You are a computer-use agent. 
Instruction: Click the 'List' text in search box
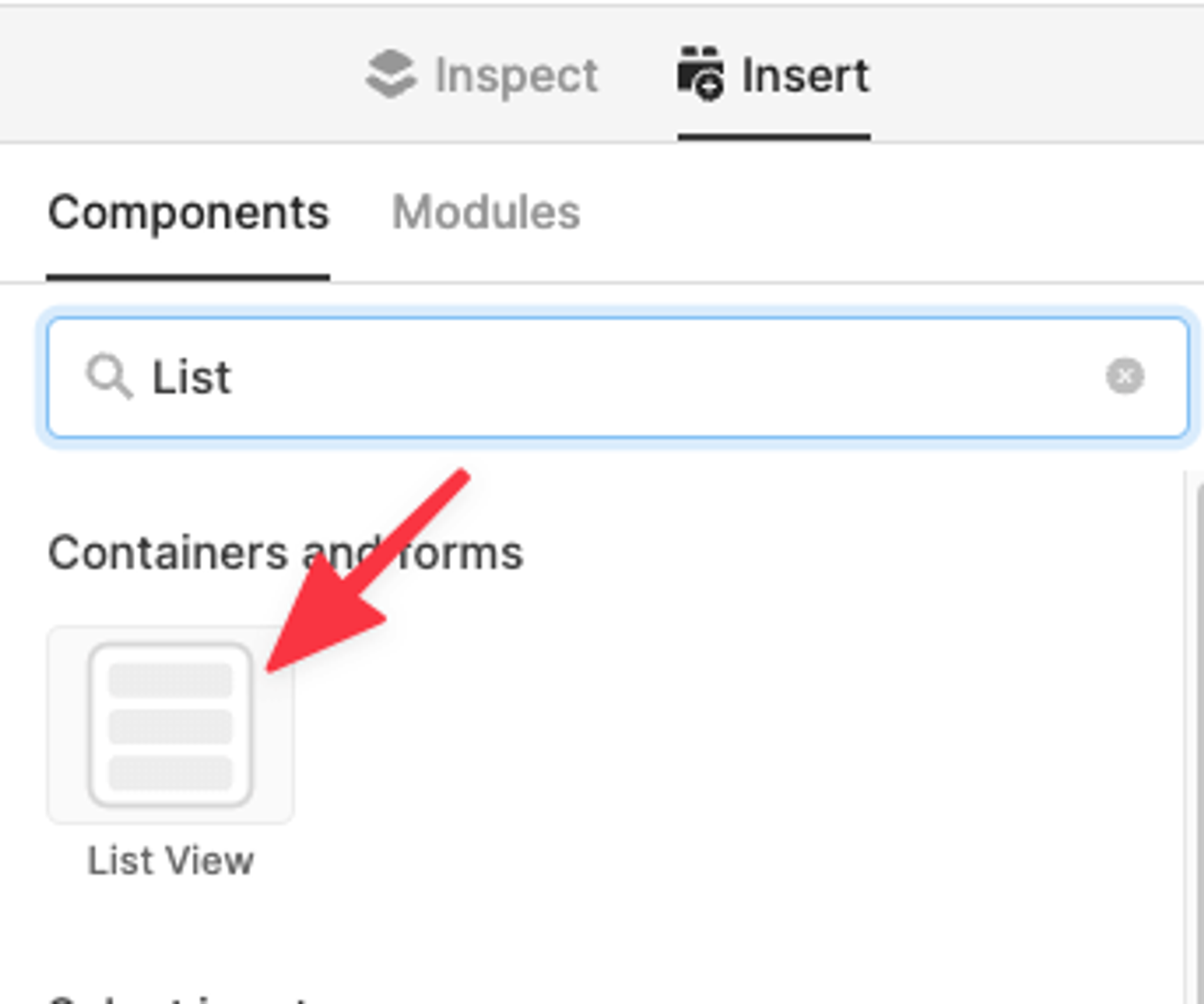[x=192, y=377]
